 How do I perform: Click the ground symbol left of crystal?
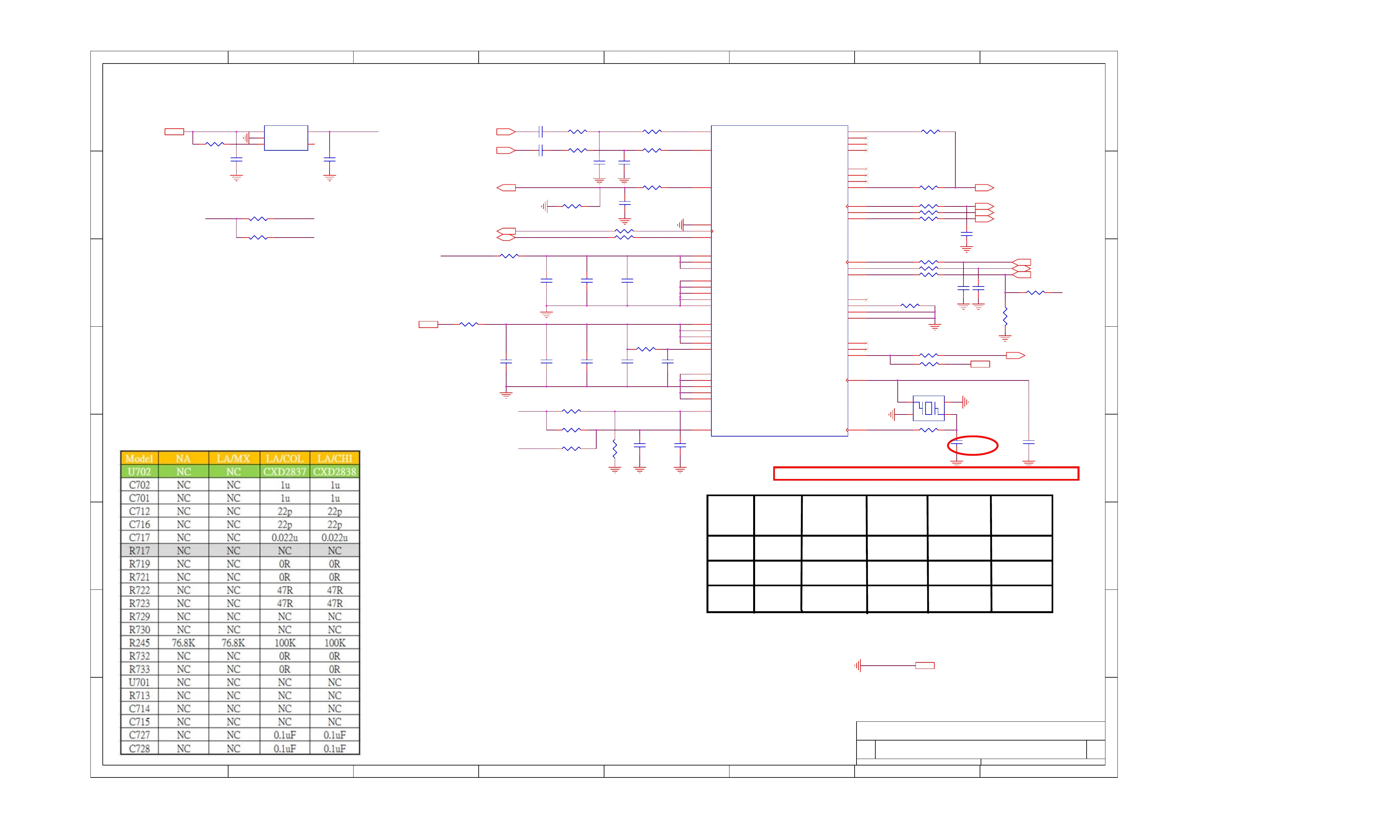coord(892,415)
